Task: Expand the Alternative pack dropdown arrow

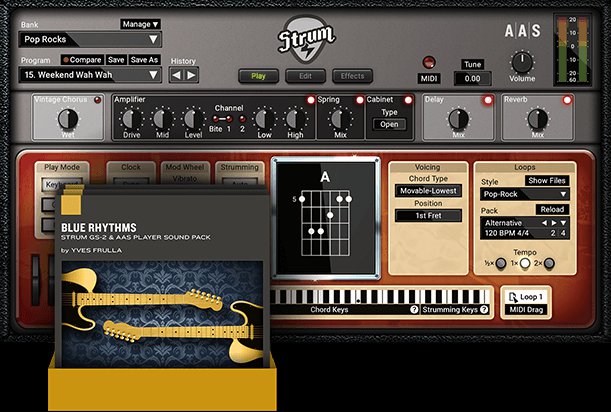Action: click(563, 223)
